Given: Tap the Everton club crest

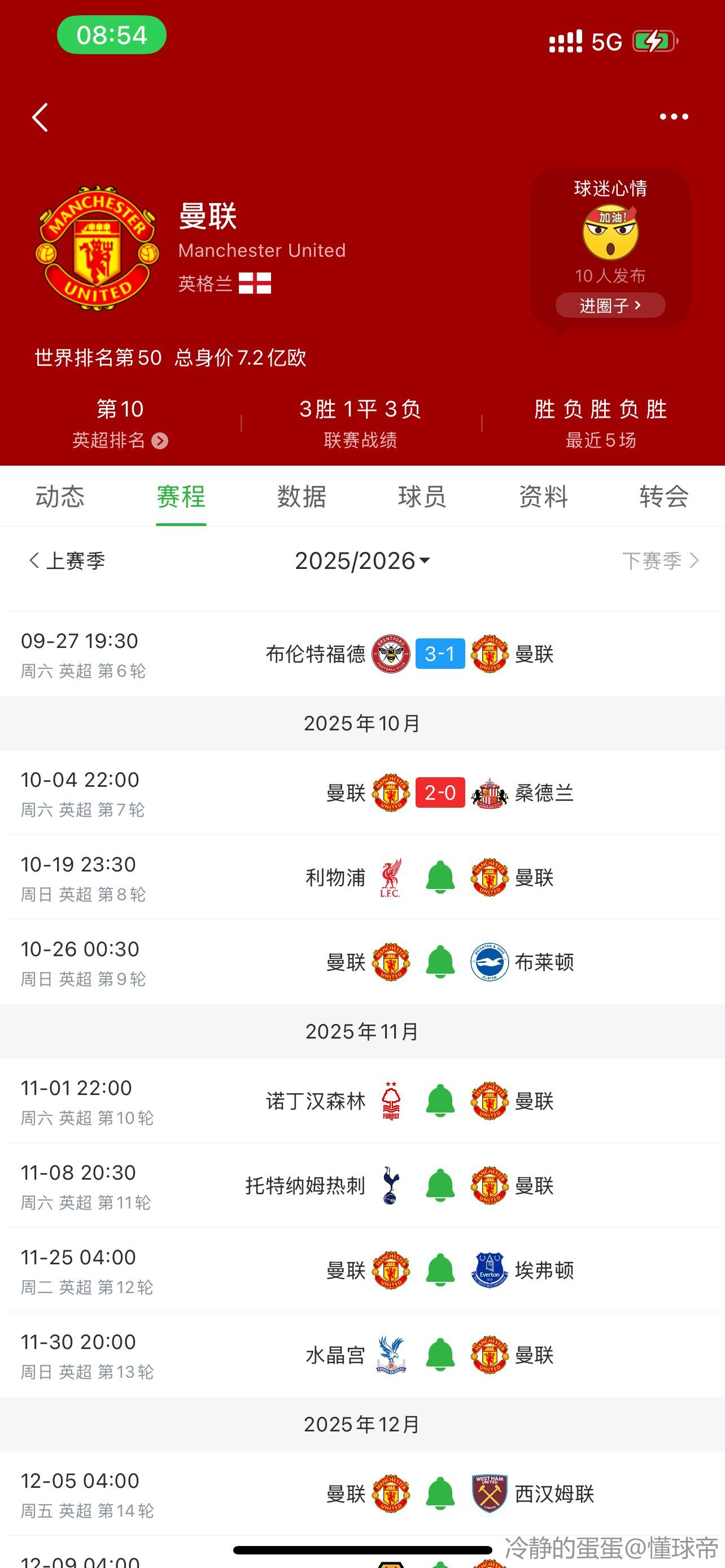Looking at the screenshot, I should point(490,1271).
